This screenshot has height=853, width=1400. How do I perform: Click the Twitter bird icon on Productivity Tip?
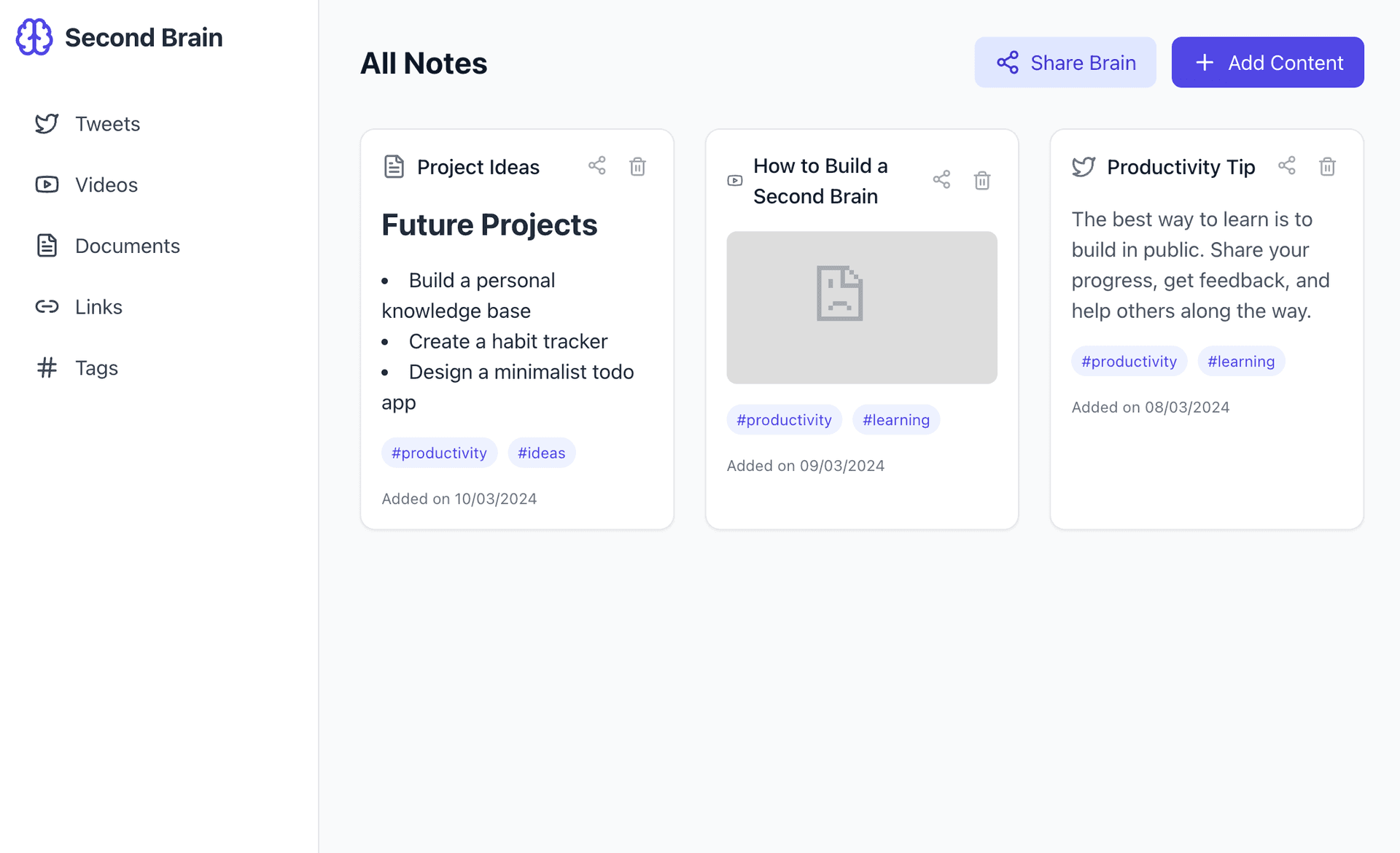pyautogui.click(x=1084, y=166)
